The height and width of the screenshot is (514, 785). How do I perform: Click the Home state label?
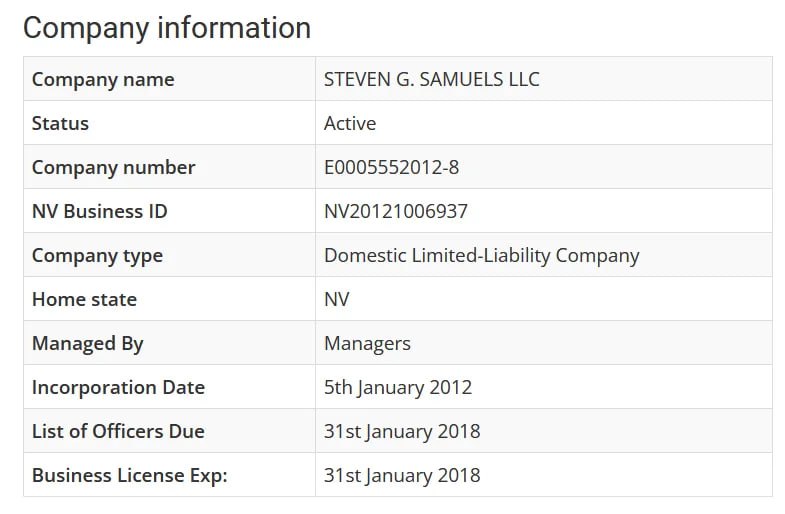84,299
